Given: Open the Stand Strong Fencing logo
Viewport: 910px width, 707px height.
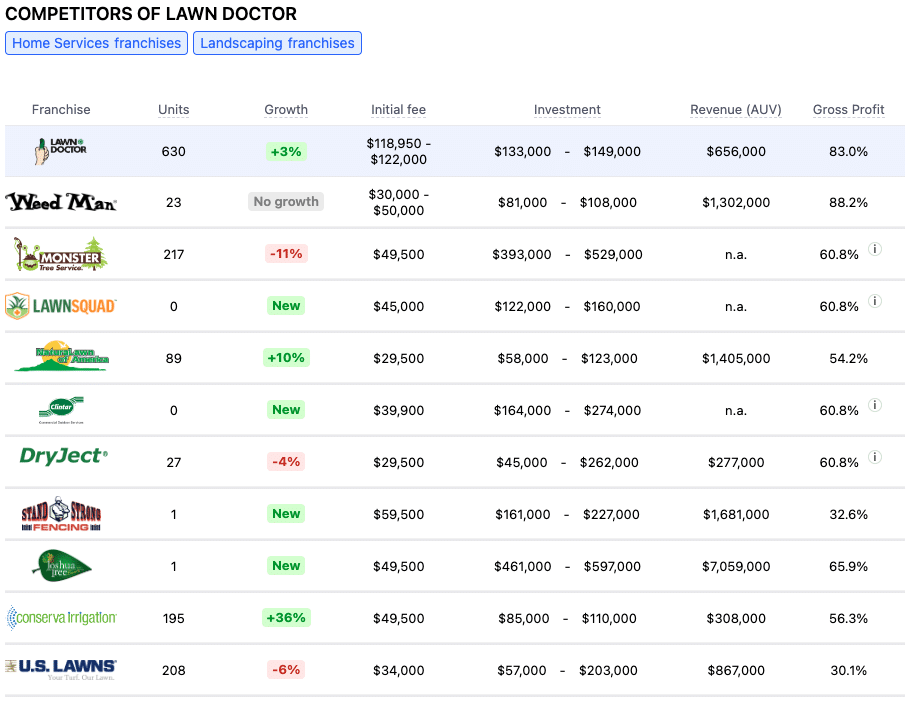Looking at the screenshot, I should coord(61,514).
